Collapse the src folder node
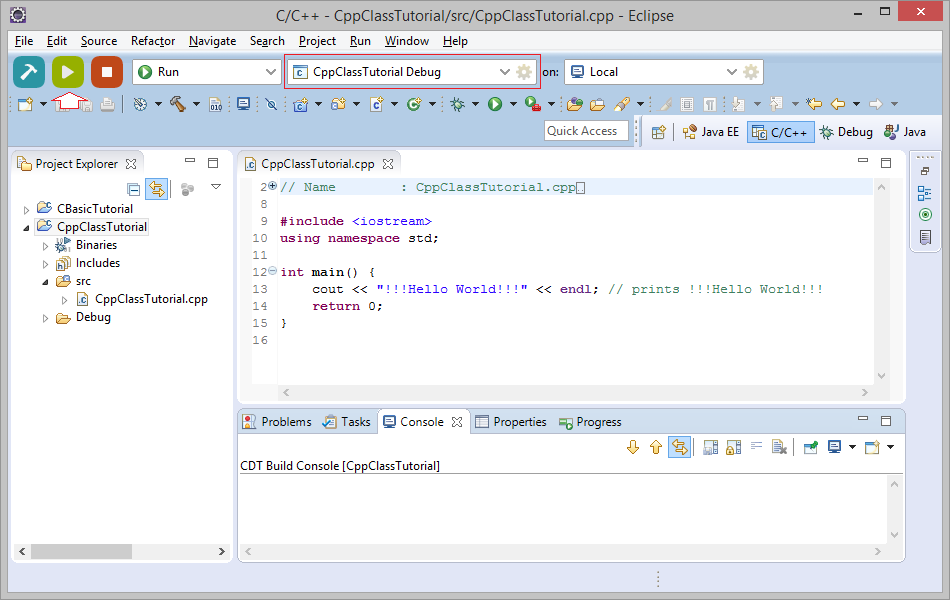The height and width of the screenshot is (600, 950). click(45, 282)
